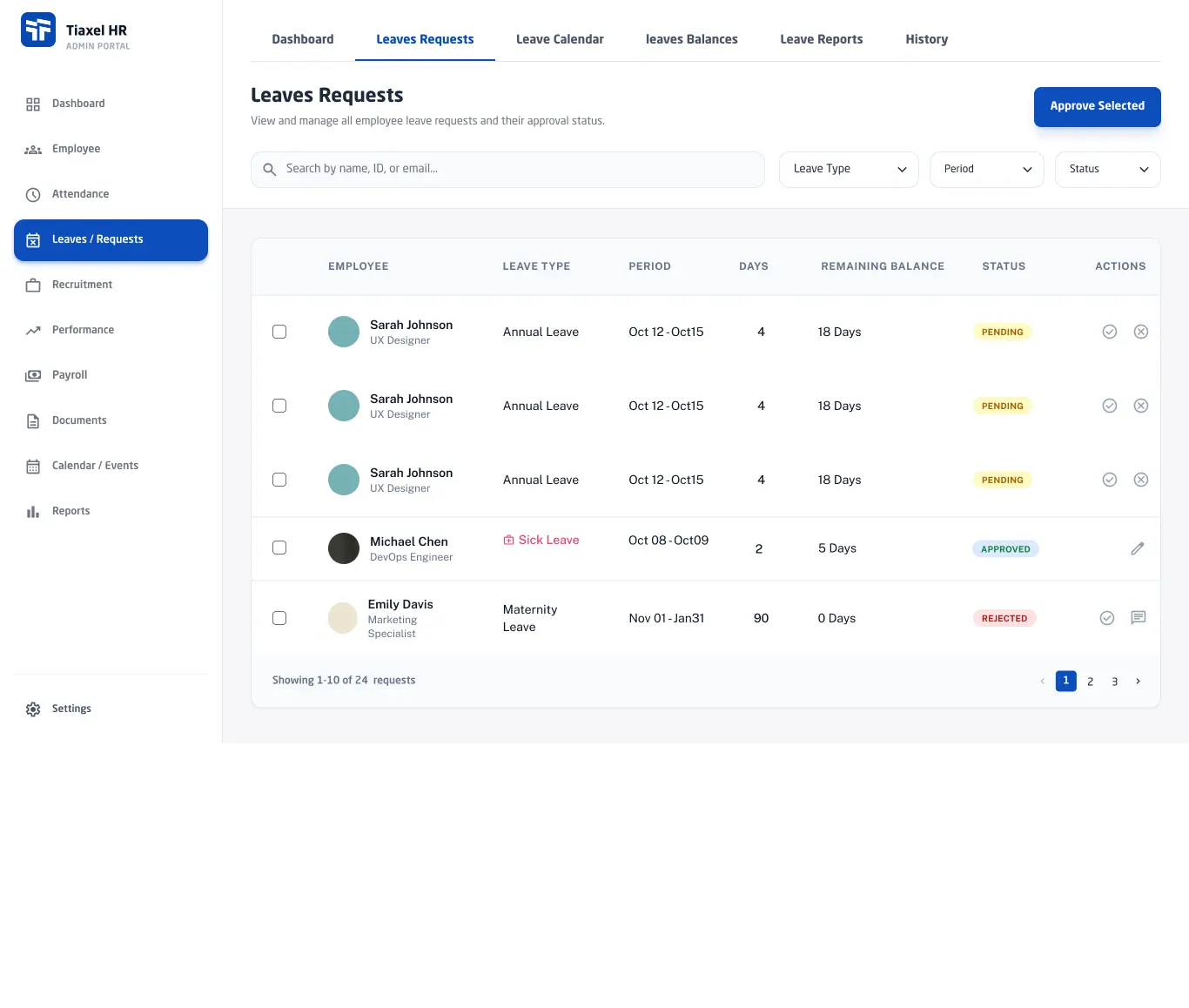
Task: Edit Michael Chen's request with the pencil icon
Action: (x=1138, y=548)
